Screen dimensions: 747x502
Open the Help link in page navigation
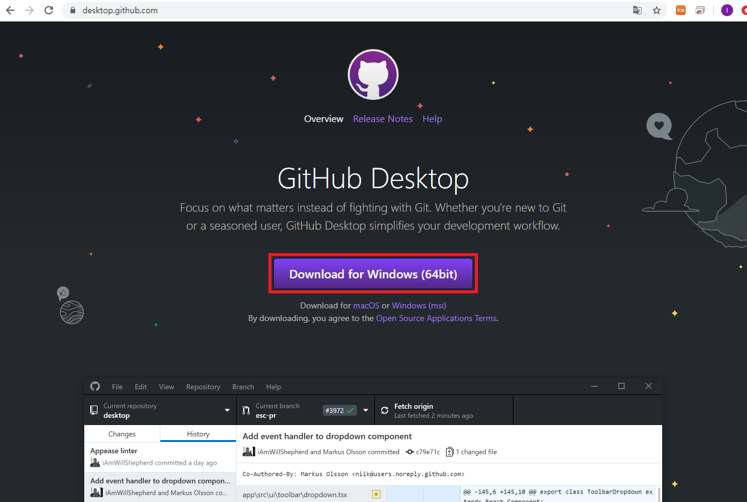pos(432,119)
